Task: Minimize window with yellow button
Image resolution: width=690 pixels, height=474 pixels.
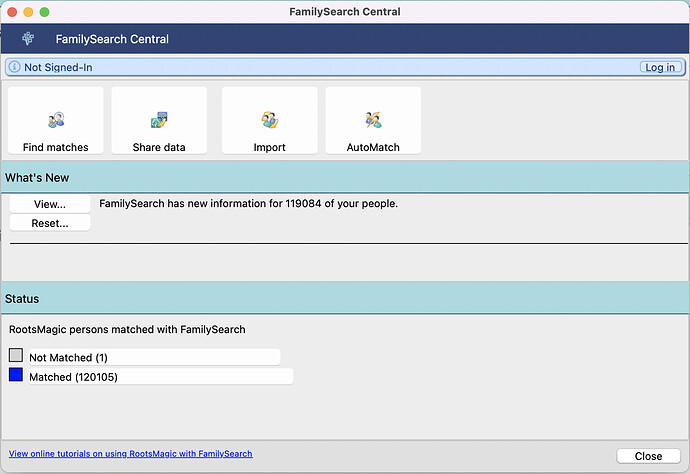Action: click(28, 12)
